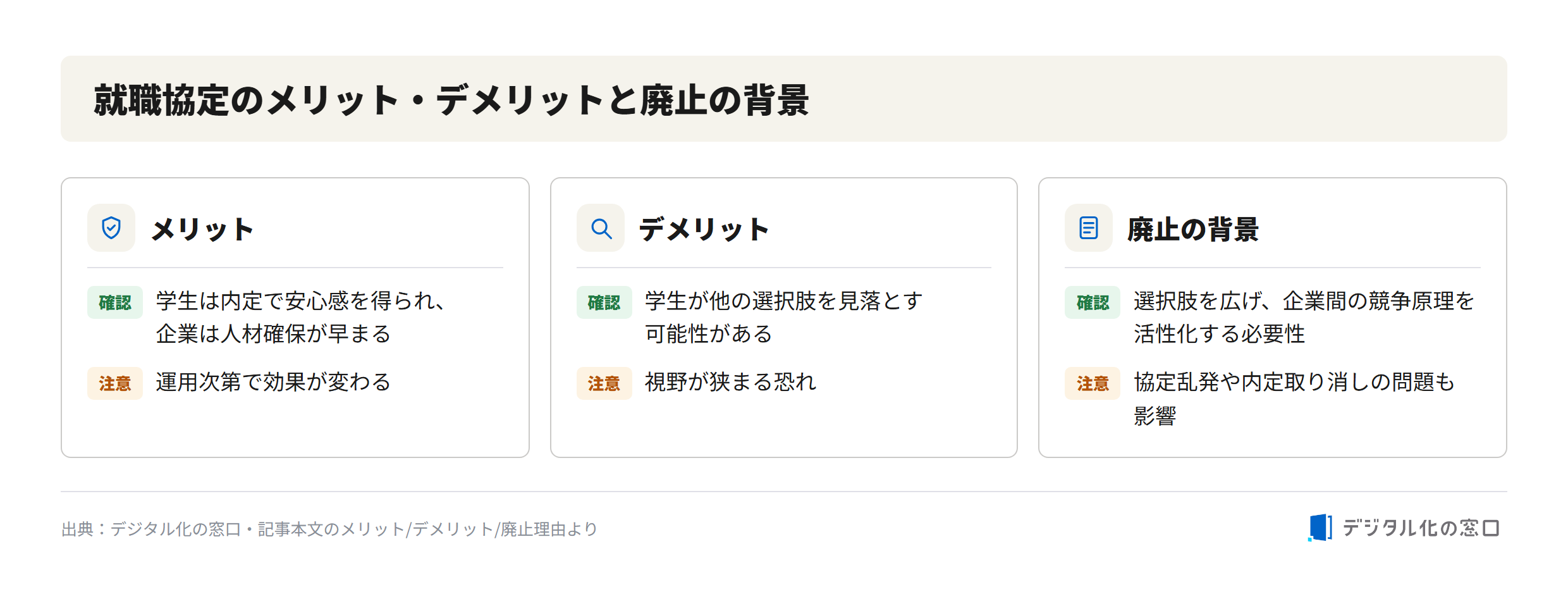The image size is (1568, 601).
Task: Click the デジタル化の窓口 brand name text
Action: pos(1421,528)
